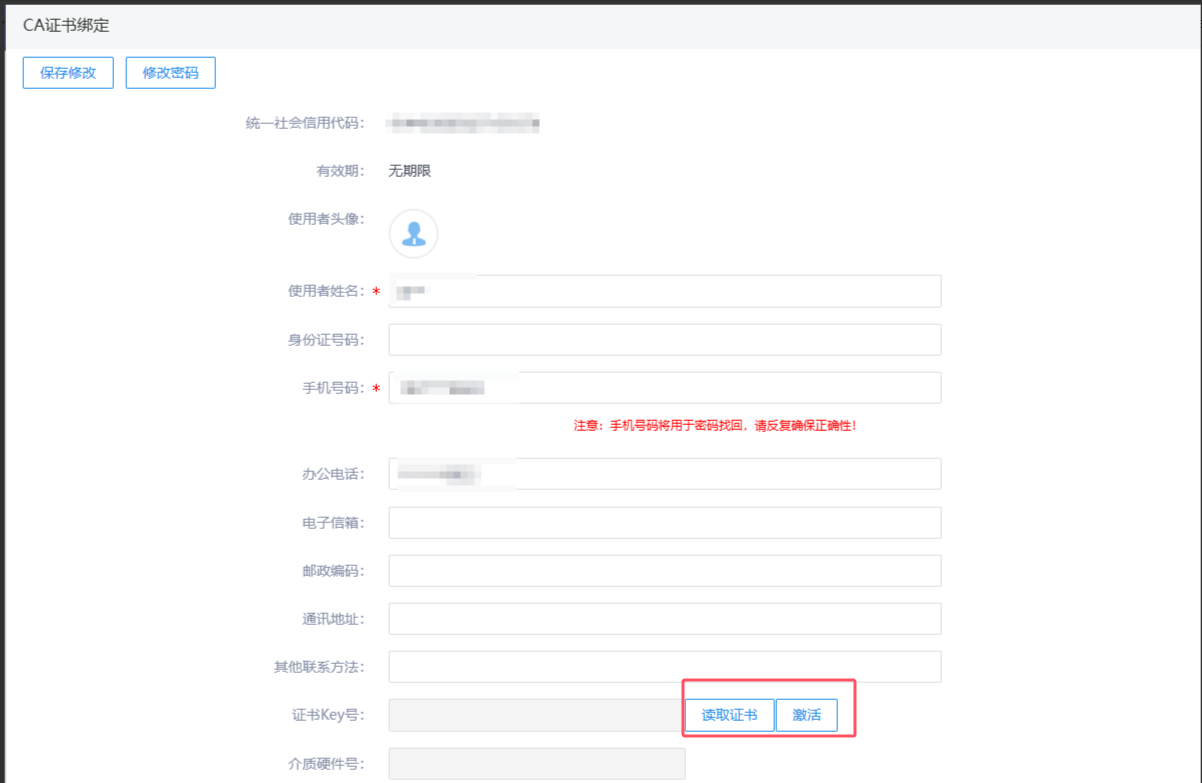Click the user avatar icon

pyautogui.click(x=413, y=234)
